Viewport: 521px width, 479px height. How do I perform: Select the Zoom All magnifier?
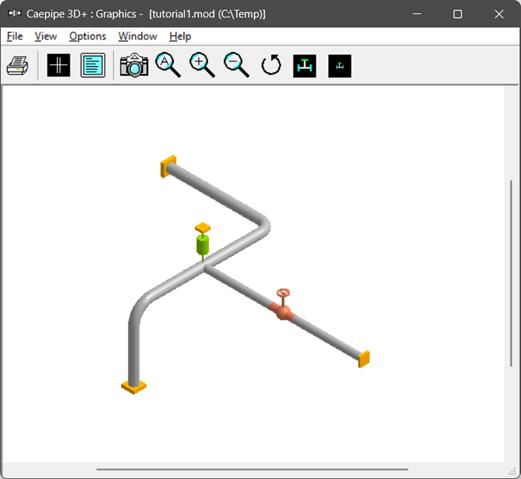168,65
